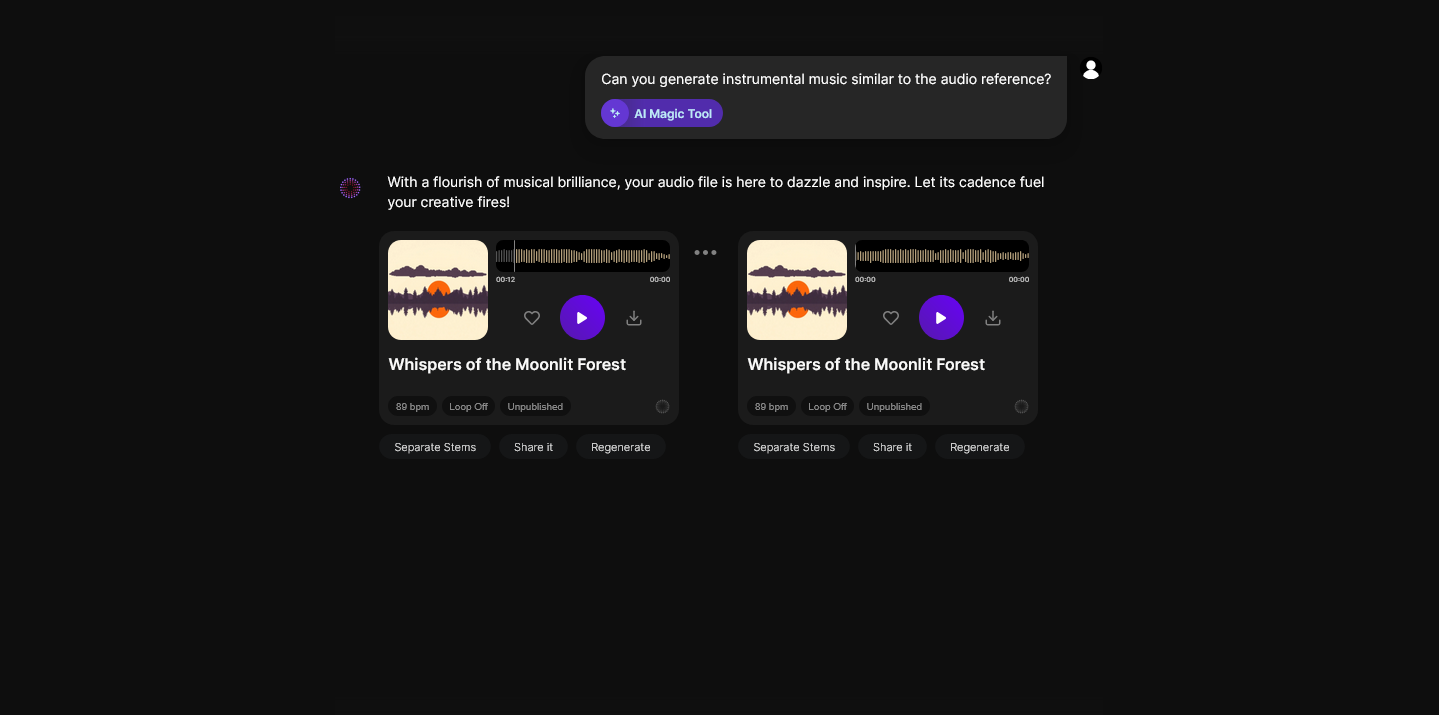Open the right track's cover artwork
Screen dimensions: 1439x715
click(x=797, y=290)
